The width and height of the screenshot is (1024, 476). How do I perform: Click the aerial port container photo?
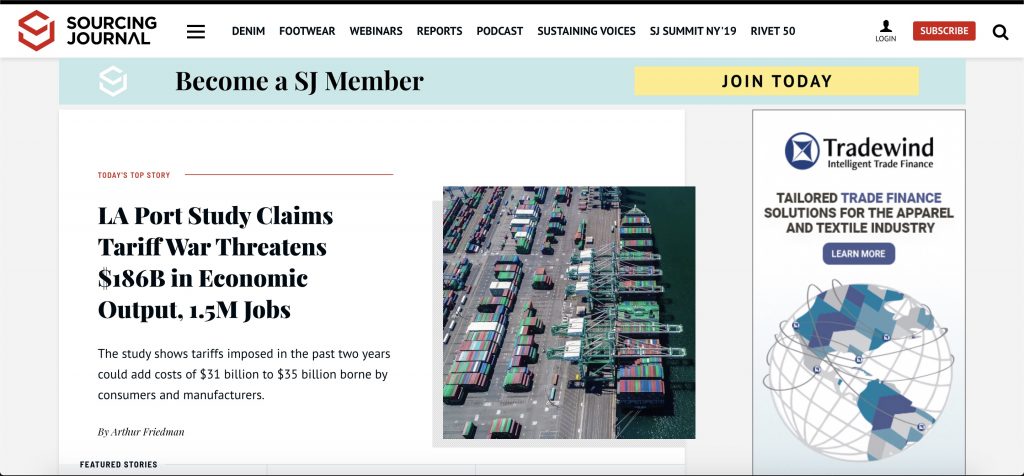(x=569, y=312)
